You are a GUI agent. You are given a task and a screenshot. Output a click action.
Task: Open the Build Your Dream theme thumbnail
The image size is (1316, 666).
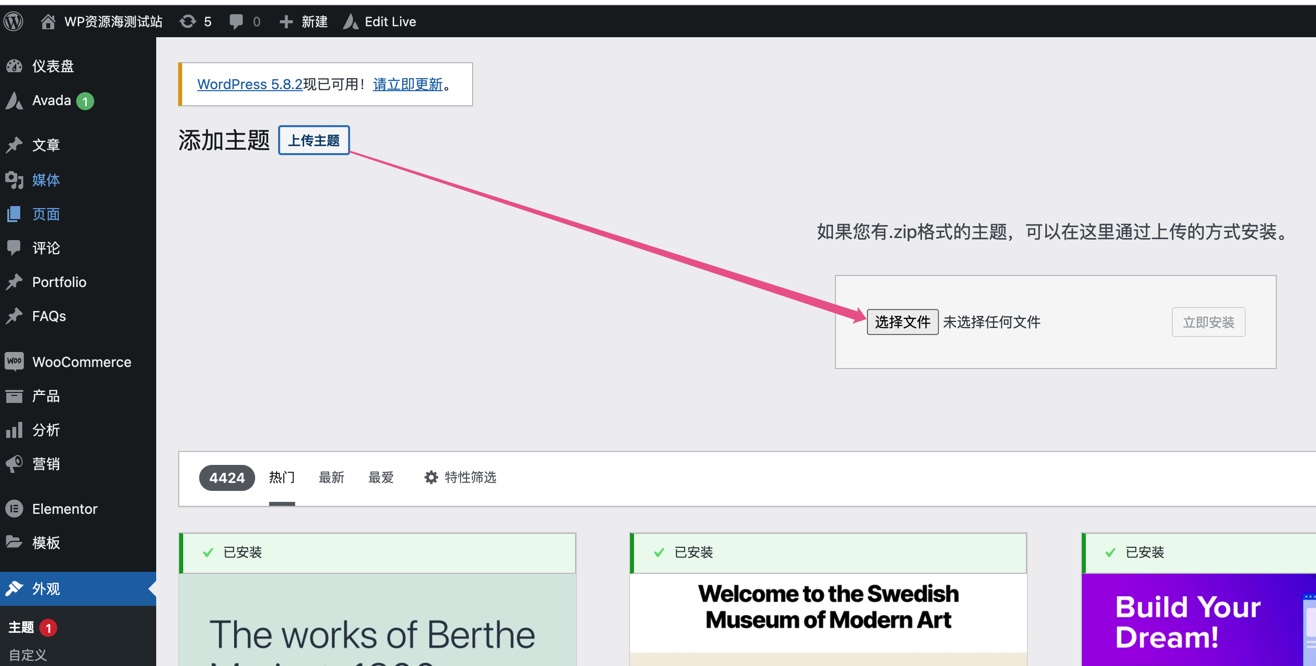click(x=1199, y=620)
